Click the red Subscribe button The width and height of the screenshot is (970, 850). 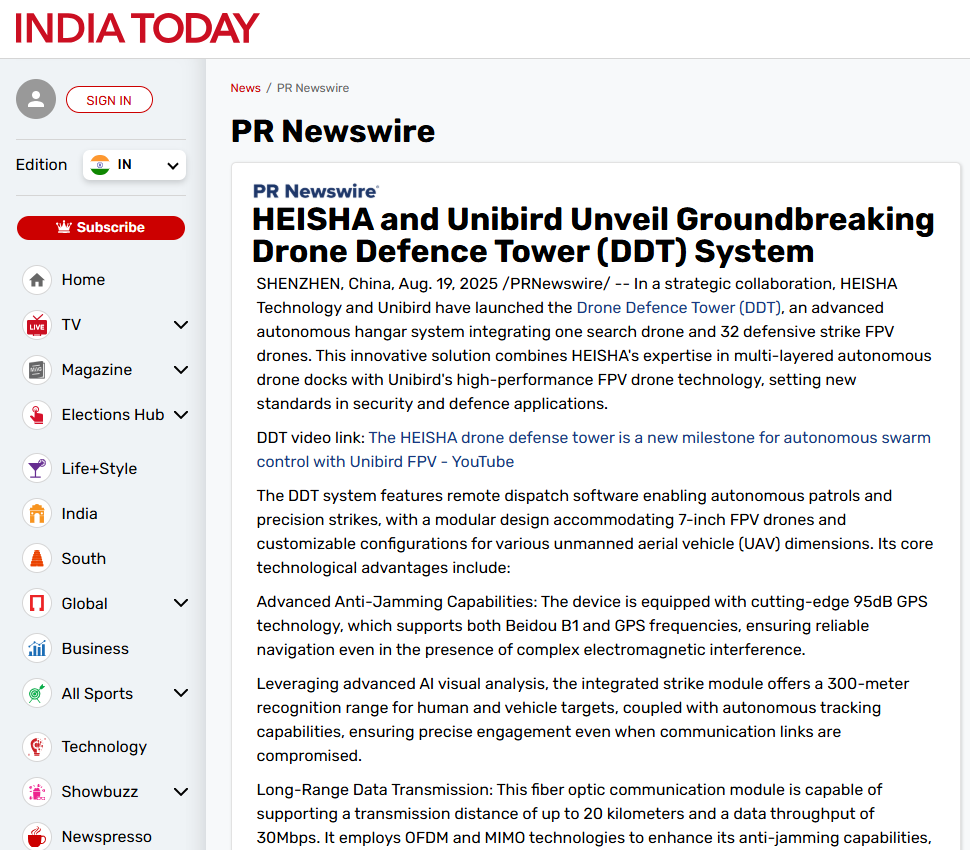coord(101,228)
